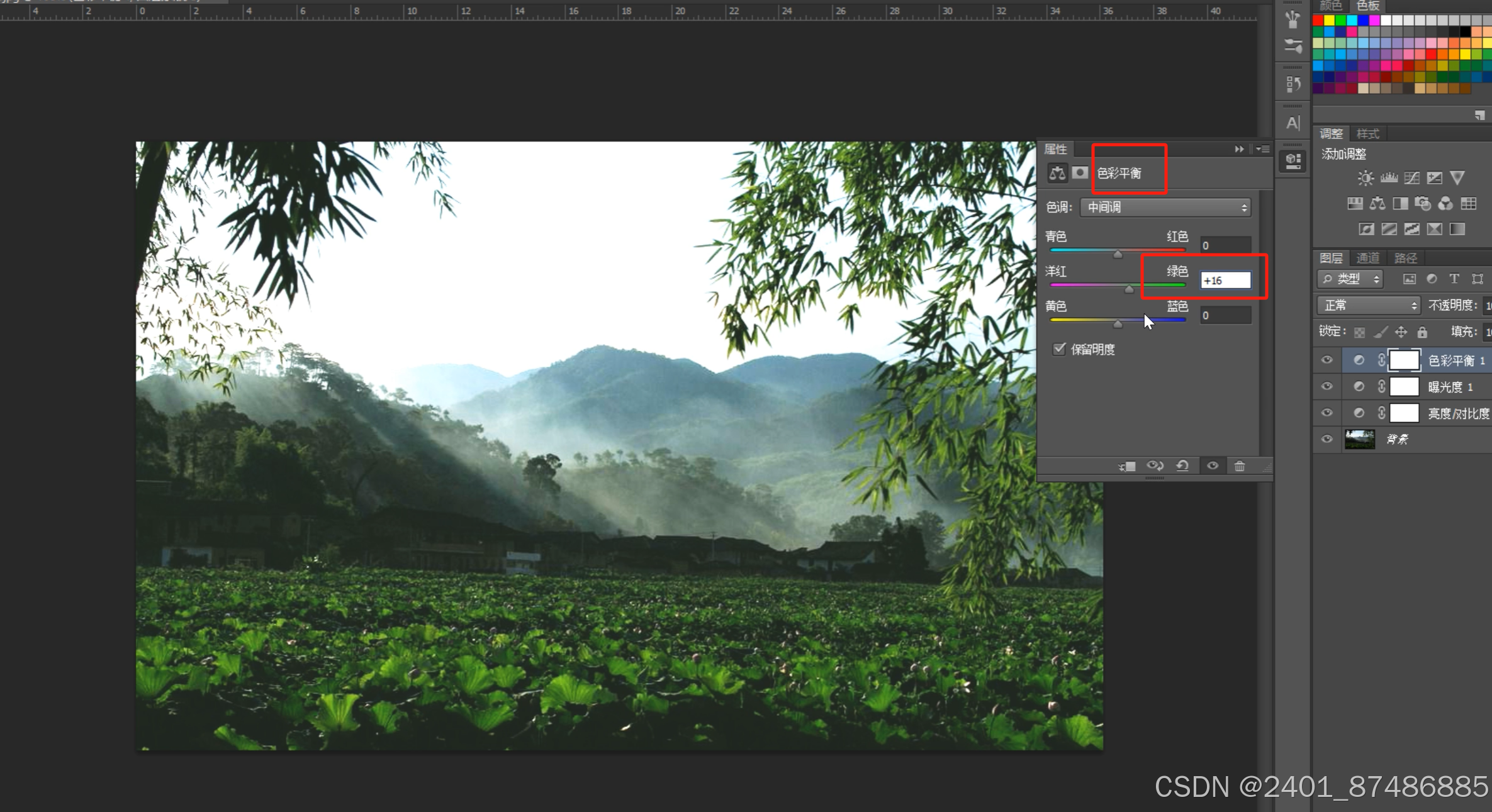
Task: Hide the 背景 layer using its eye icon
Action: pos(1327,439)
